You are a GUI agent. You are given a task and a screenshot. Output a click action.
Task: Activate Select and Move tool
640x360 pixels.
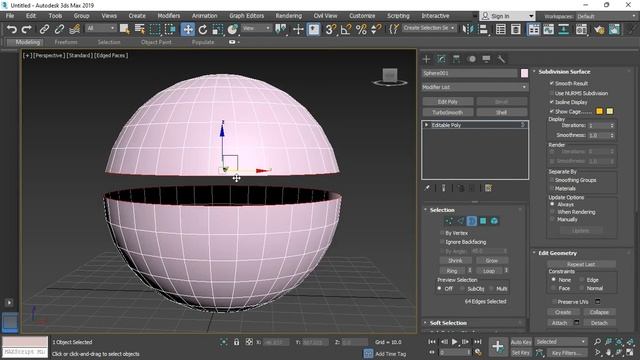pyautogui.click(x=188, y=29)
